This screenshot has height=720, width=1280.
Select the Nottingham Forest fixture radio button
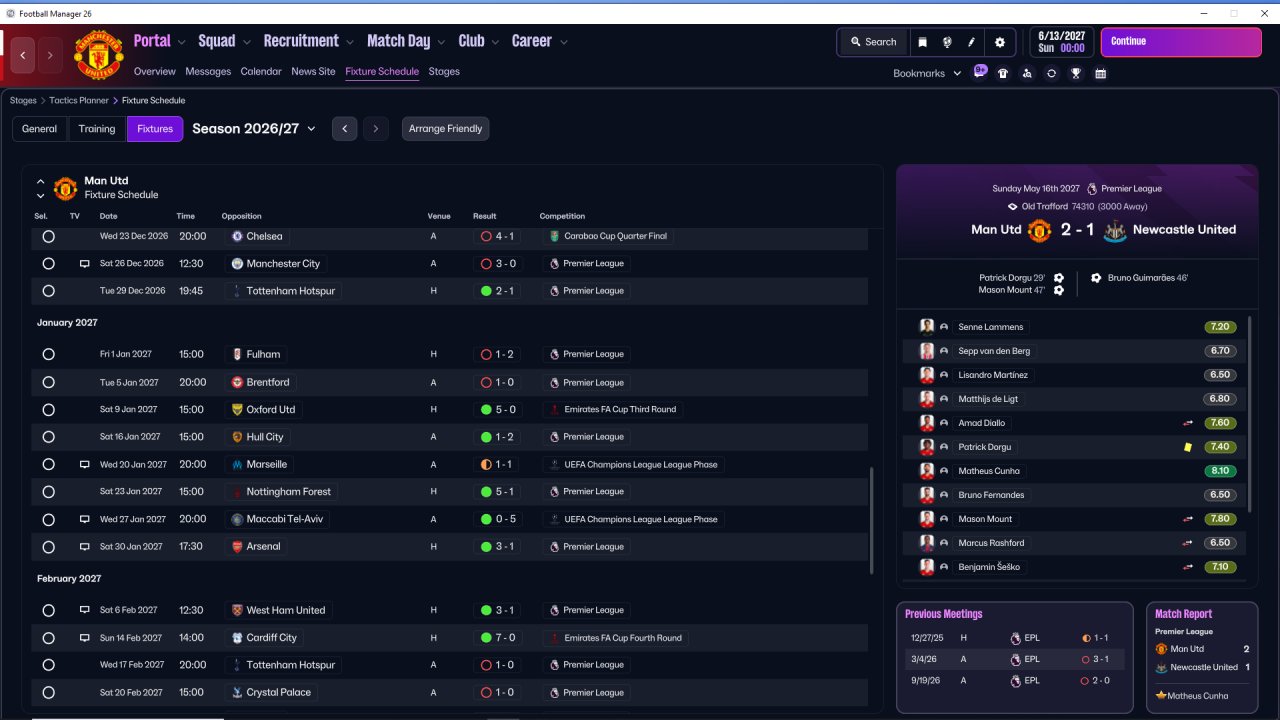(48, 492)
